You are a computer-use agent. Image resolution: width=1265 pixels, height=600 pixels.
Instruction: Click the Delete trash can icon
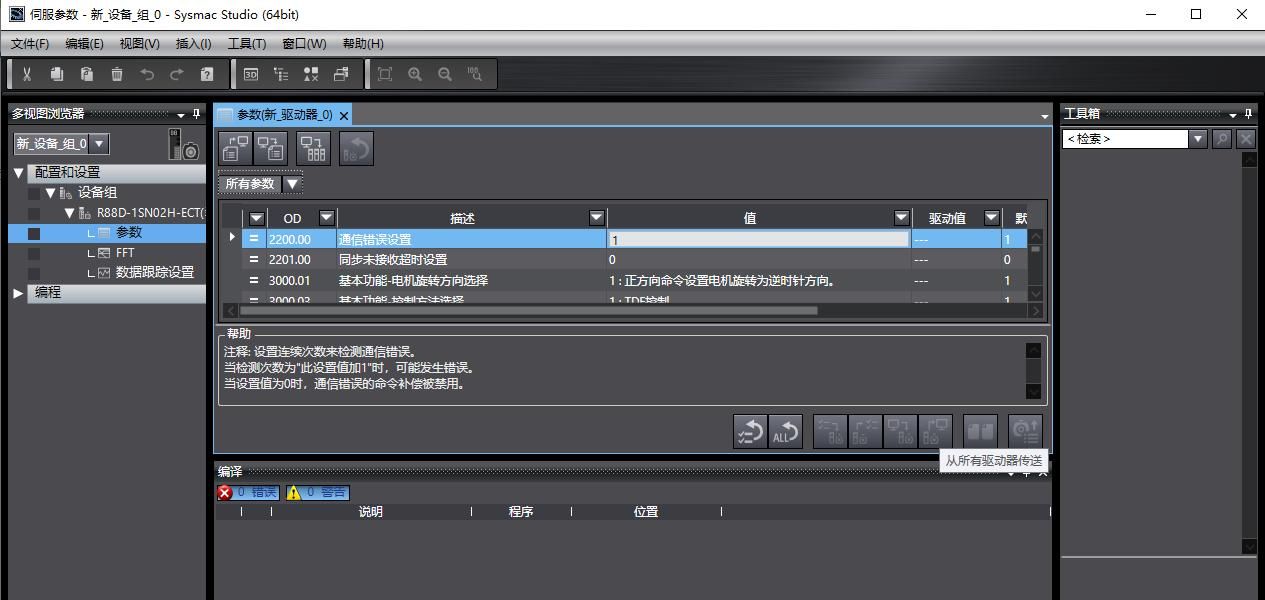coord(117,74)
